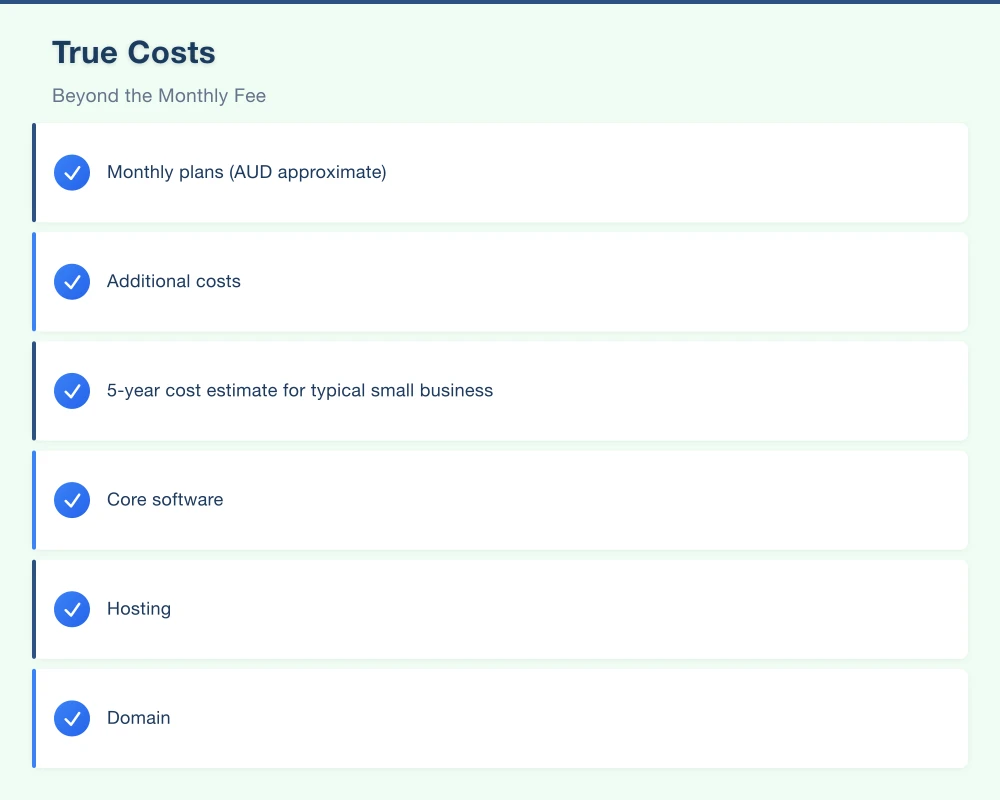The image size is (1000, 800).
Task: Click the checkmark icon beside Additional costs
Action: point(72,282)
